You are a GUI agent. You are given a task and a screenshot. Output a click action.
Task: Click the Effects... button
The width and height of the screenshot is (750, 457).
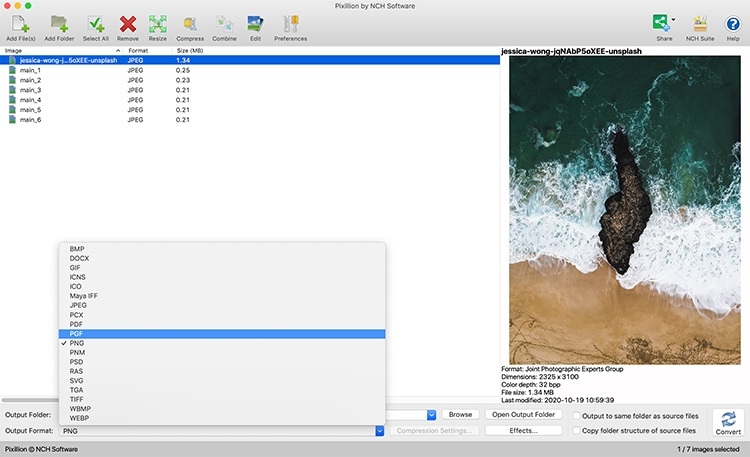[523, 431]
